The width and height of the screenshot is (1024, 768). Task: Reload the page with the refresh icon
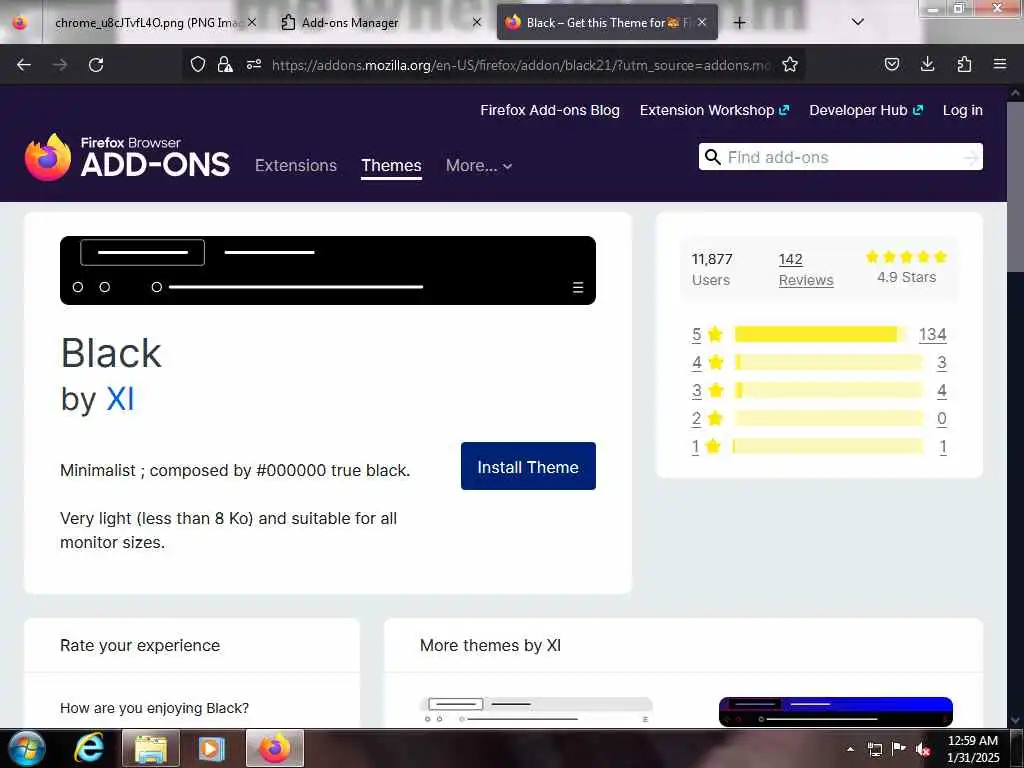(96, 65)
